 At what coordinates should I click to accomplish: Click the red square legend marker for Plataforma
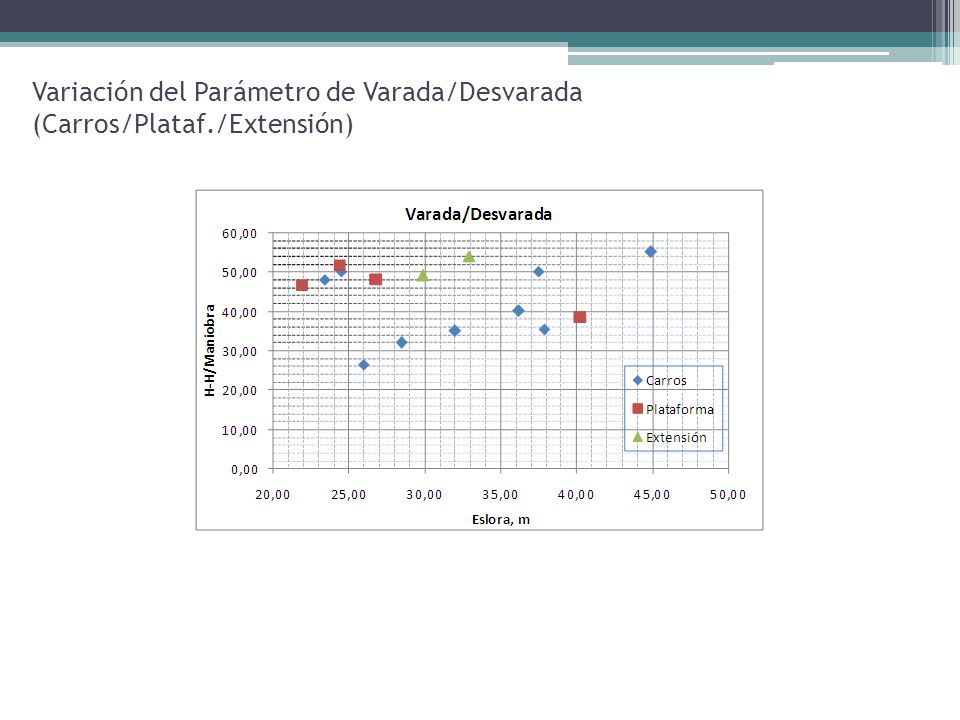[637, 408]
